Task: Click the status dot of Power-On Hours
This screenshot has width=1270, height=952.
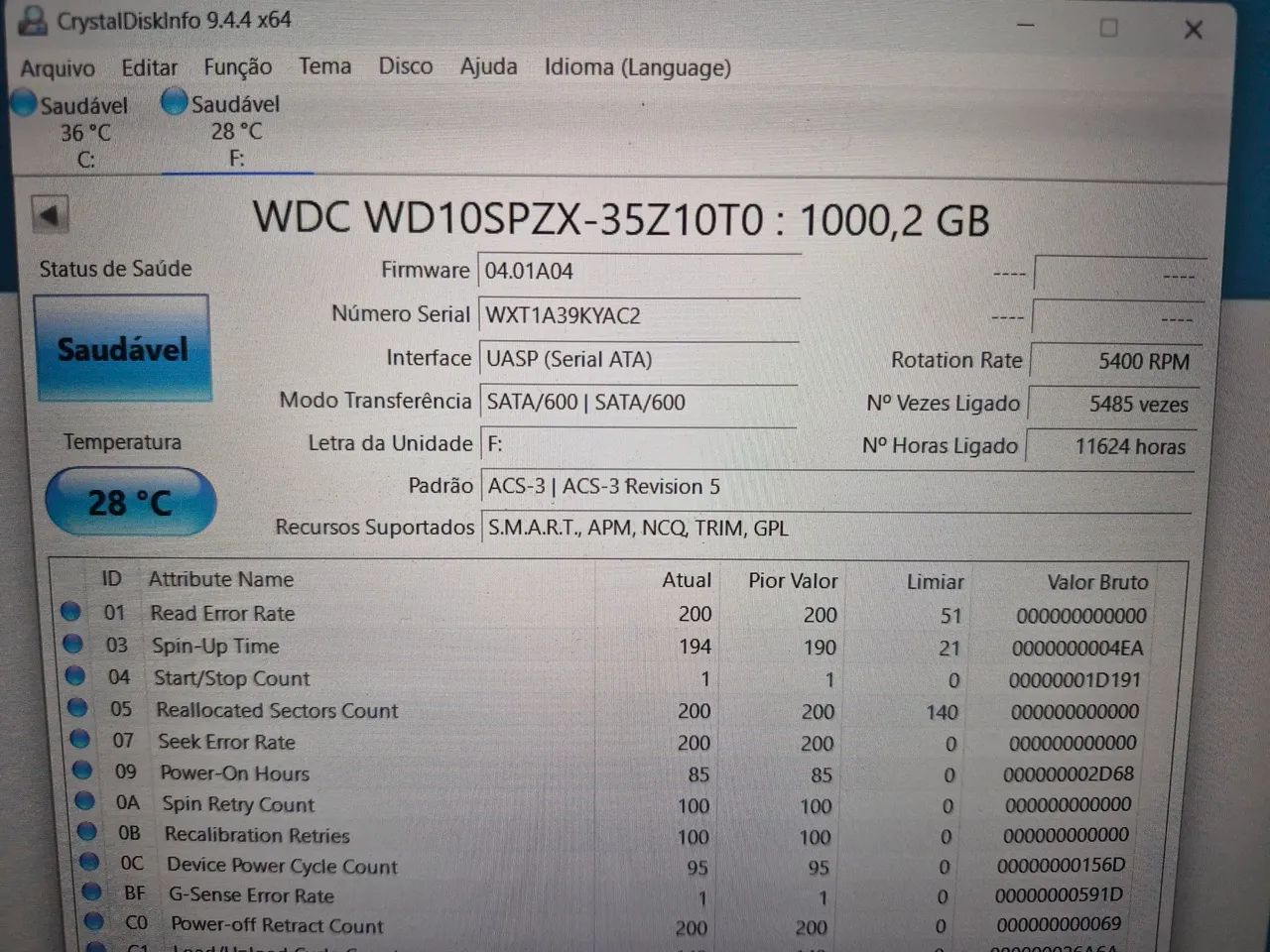Action: [x=82, y=770]
